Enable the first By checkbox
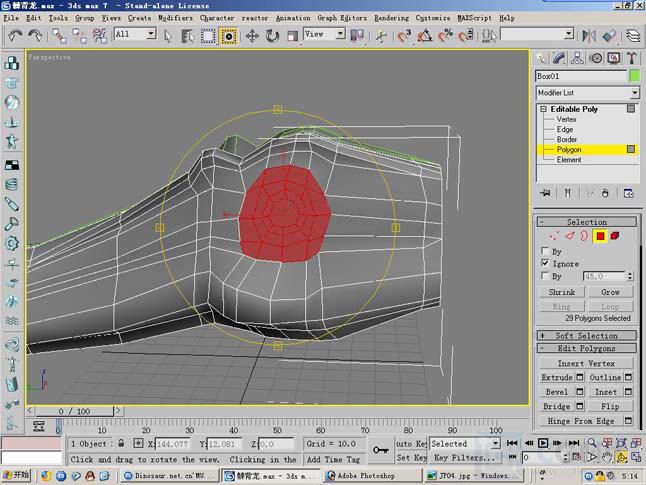The image size is (646, 485). click(545, 251)
